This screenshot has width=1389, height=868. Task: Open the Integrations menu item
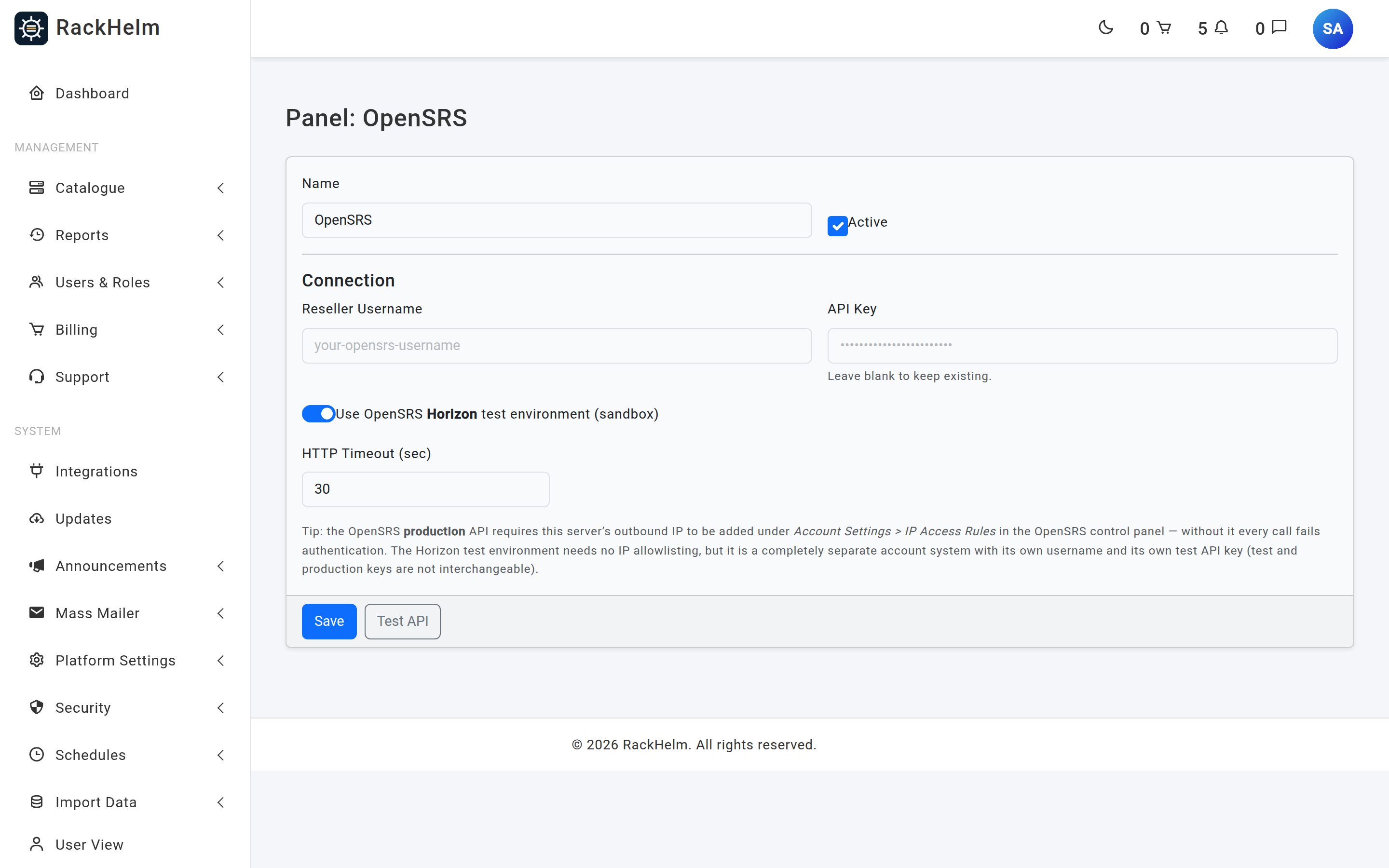[x=125, y=471]
